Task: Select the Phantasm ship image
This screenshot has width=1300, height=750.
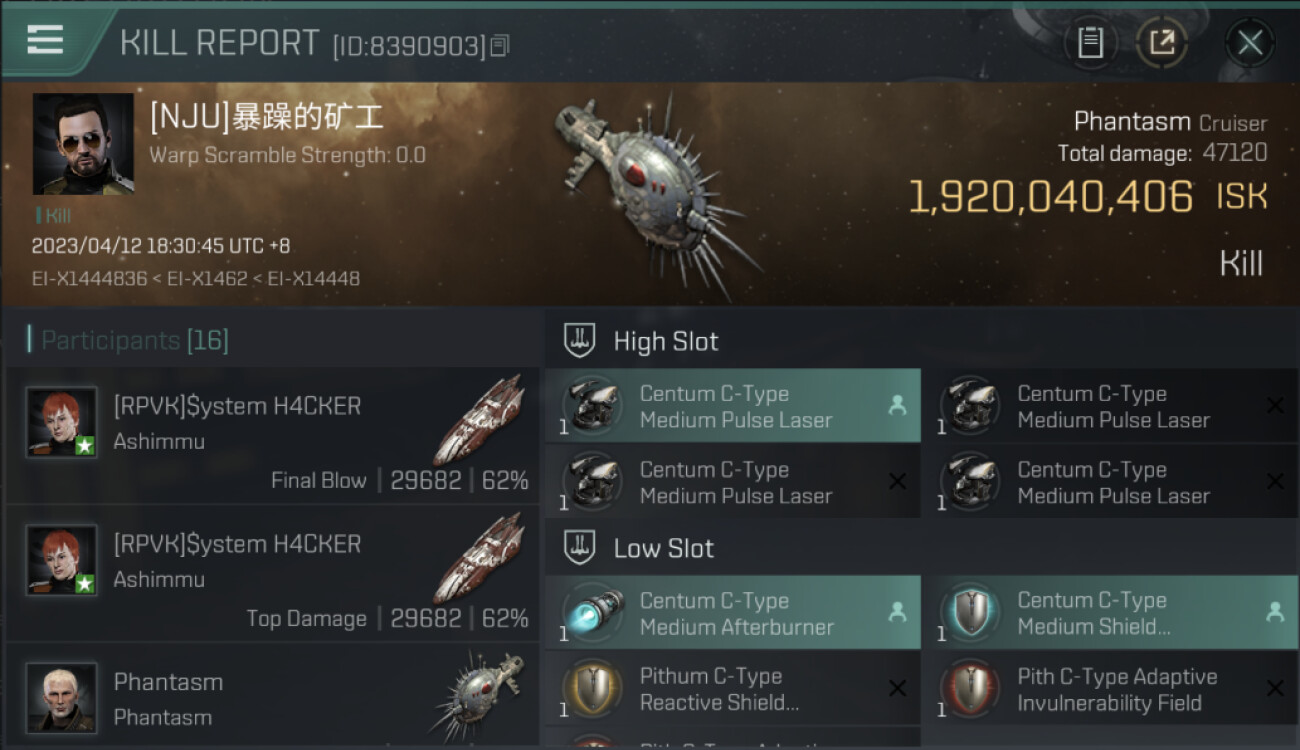Action: pyautogui.click(x=655, y=193)
